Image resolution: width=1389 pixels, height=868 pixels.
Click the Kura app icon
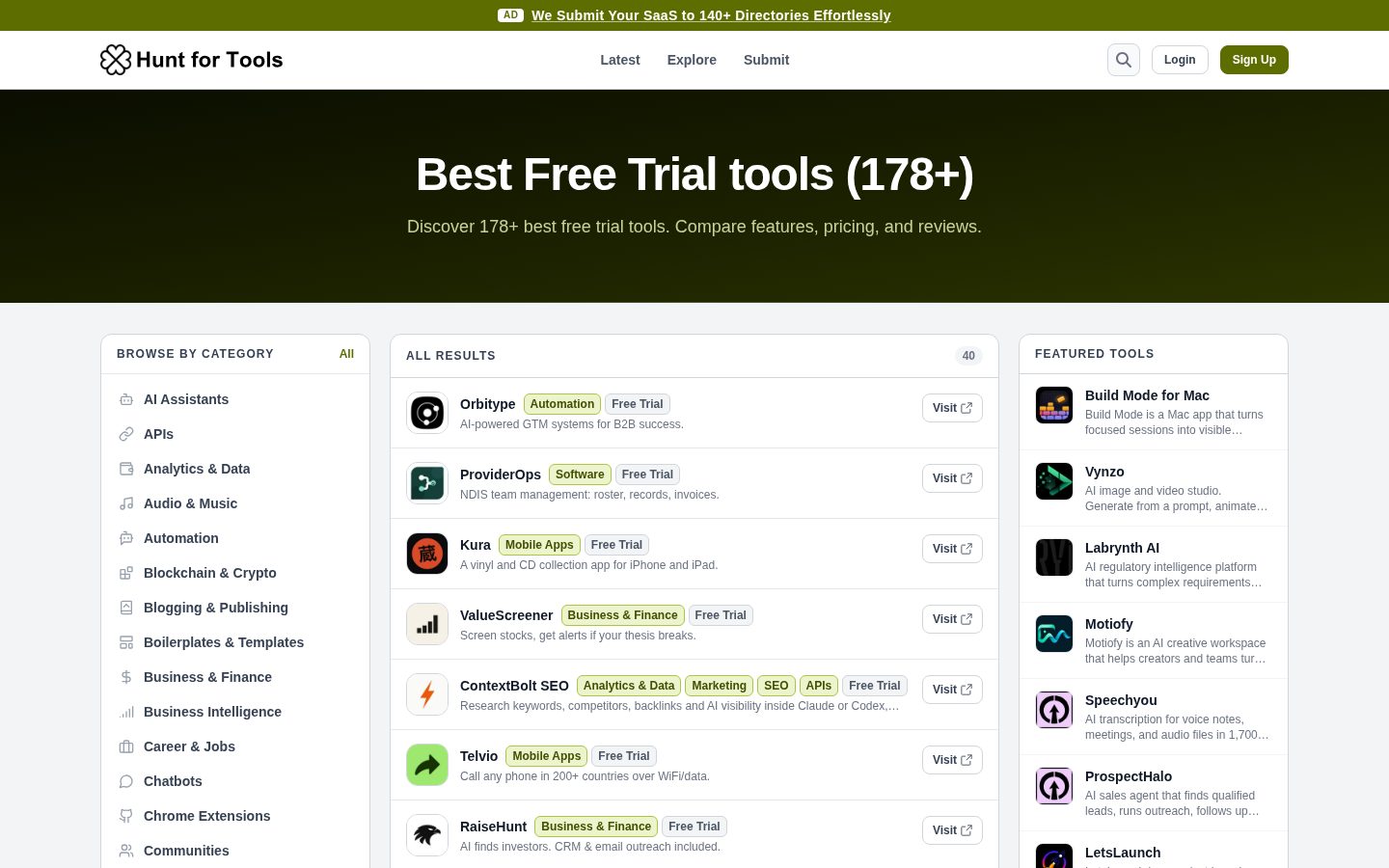[x=427, y=554]
